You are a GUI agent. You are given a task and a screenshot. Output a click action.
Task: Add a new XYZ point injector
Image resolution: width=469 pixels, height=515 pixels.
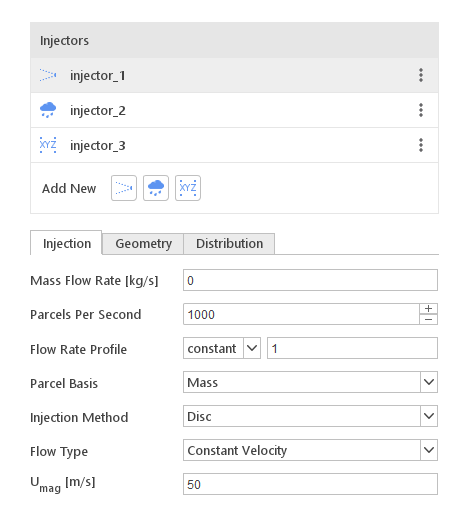pos(188,188)
